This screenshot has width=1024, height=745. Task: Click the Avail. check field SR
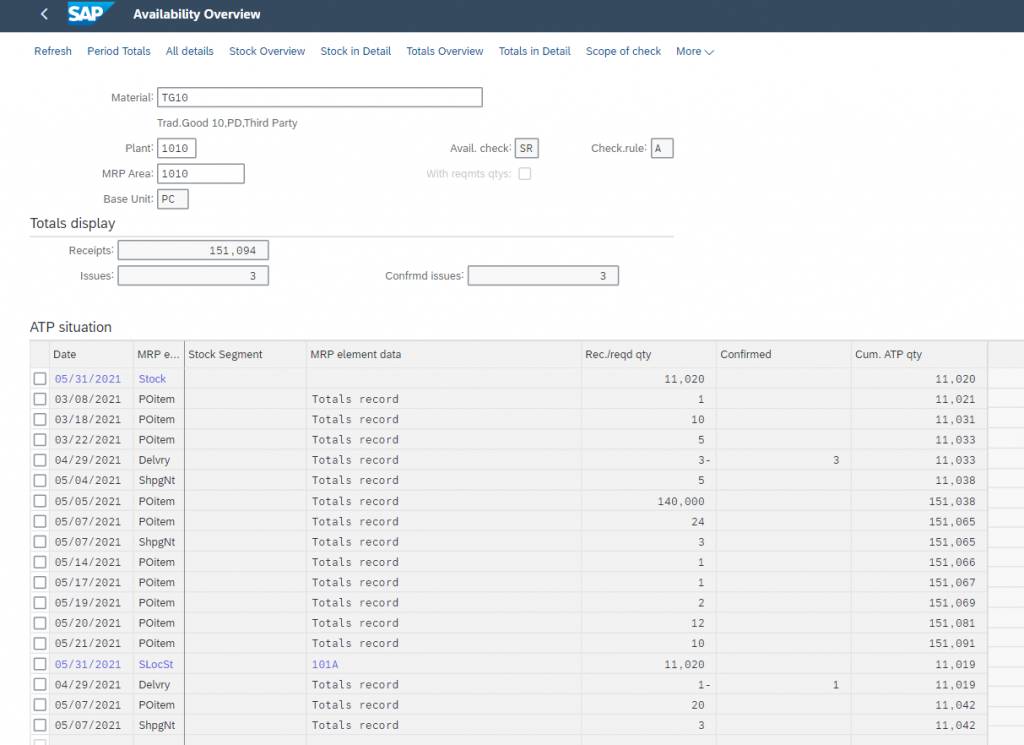[x=526, y=148]
